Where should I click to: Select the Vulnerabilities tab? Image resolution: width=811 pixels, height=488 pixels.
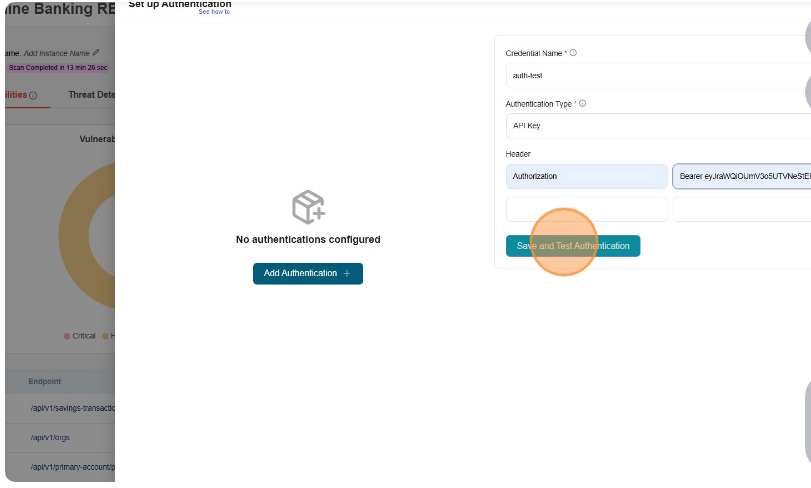pos(14,95)
